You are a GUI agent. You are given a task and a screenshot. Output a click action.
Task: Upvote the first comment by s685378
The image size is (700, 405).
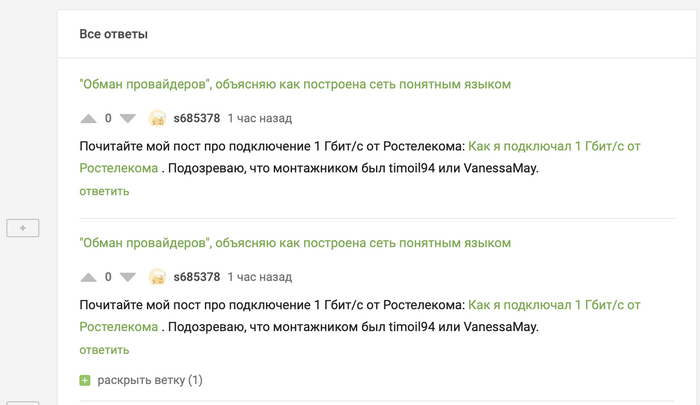[x=89, y=118]
